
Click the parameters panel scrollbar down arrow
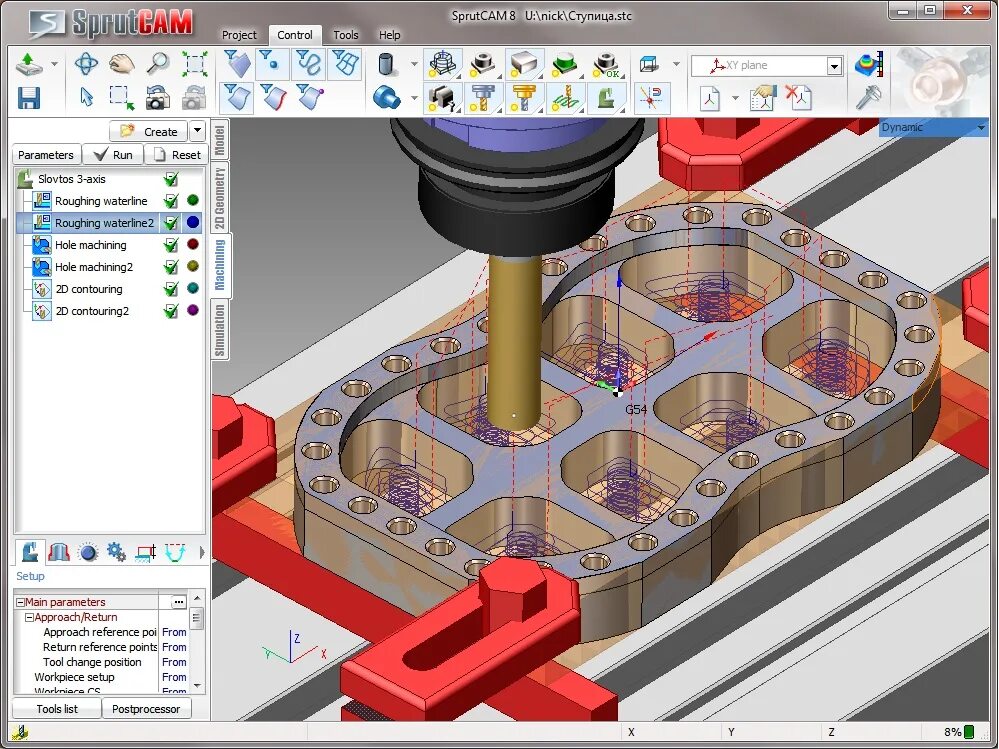click(198, 687)
